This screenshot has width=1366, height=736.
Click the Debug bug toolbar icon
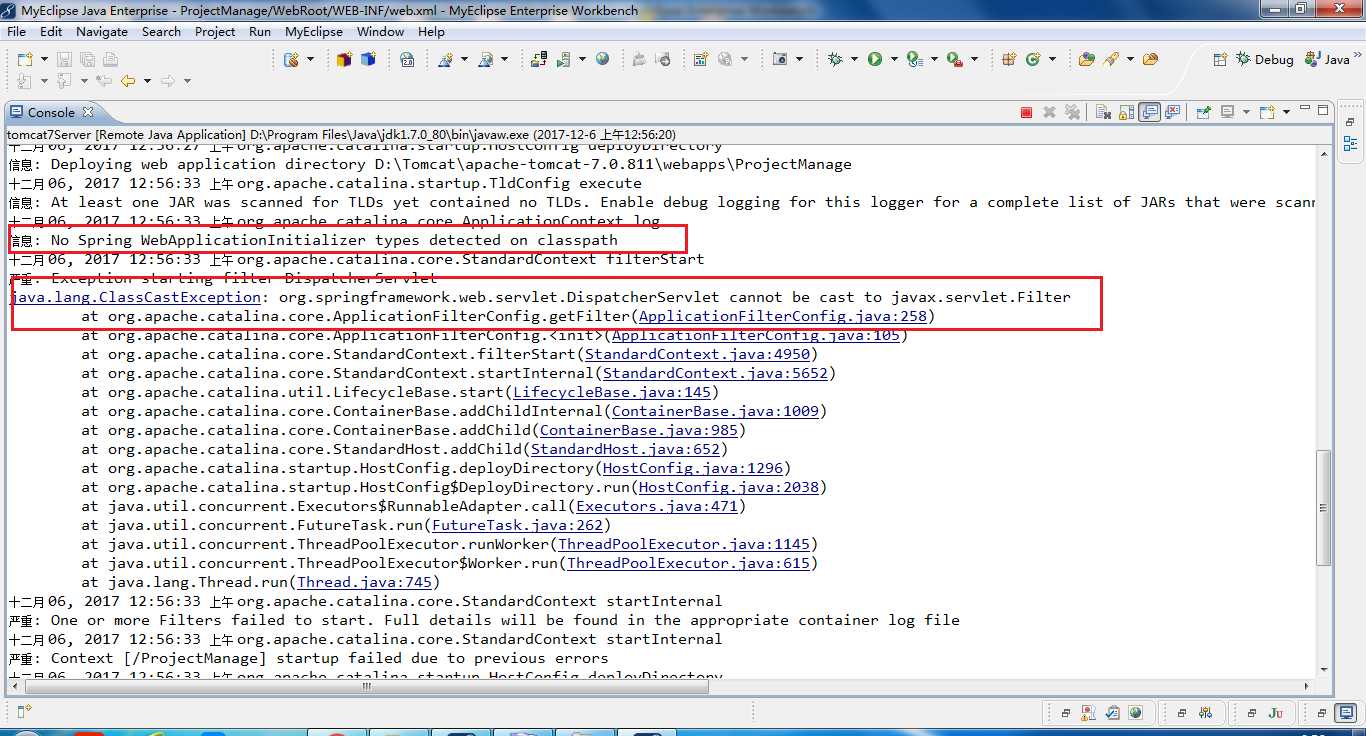pyautogui.click(x=835, y=59)
